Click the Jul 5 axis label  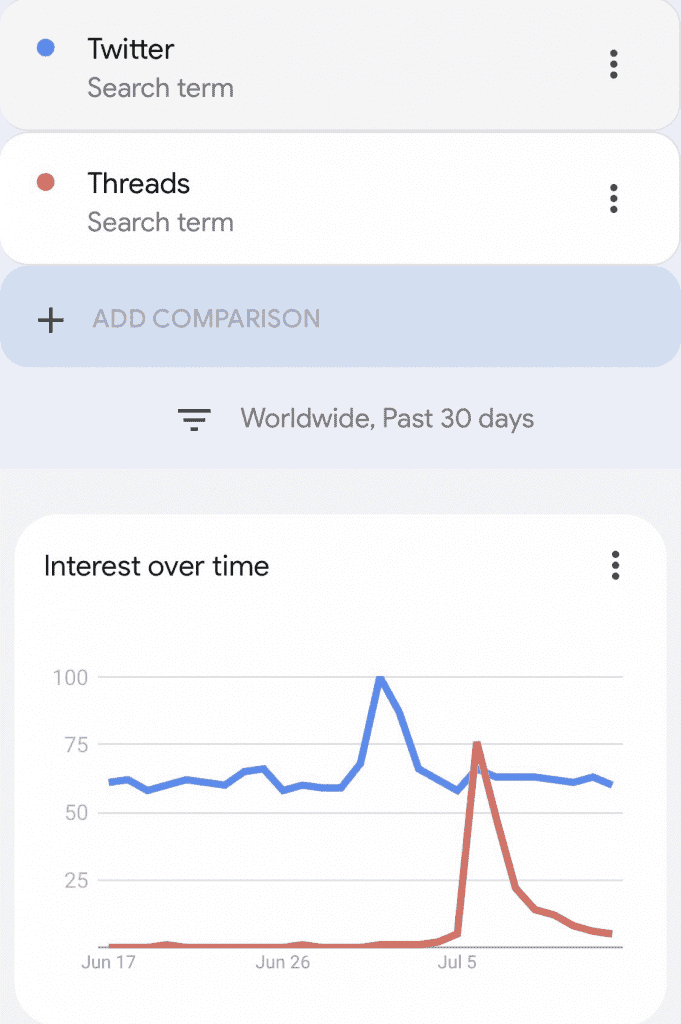[457, 962]
